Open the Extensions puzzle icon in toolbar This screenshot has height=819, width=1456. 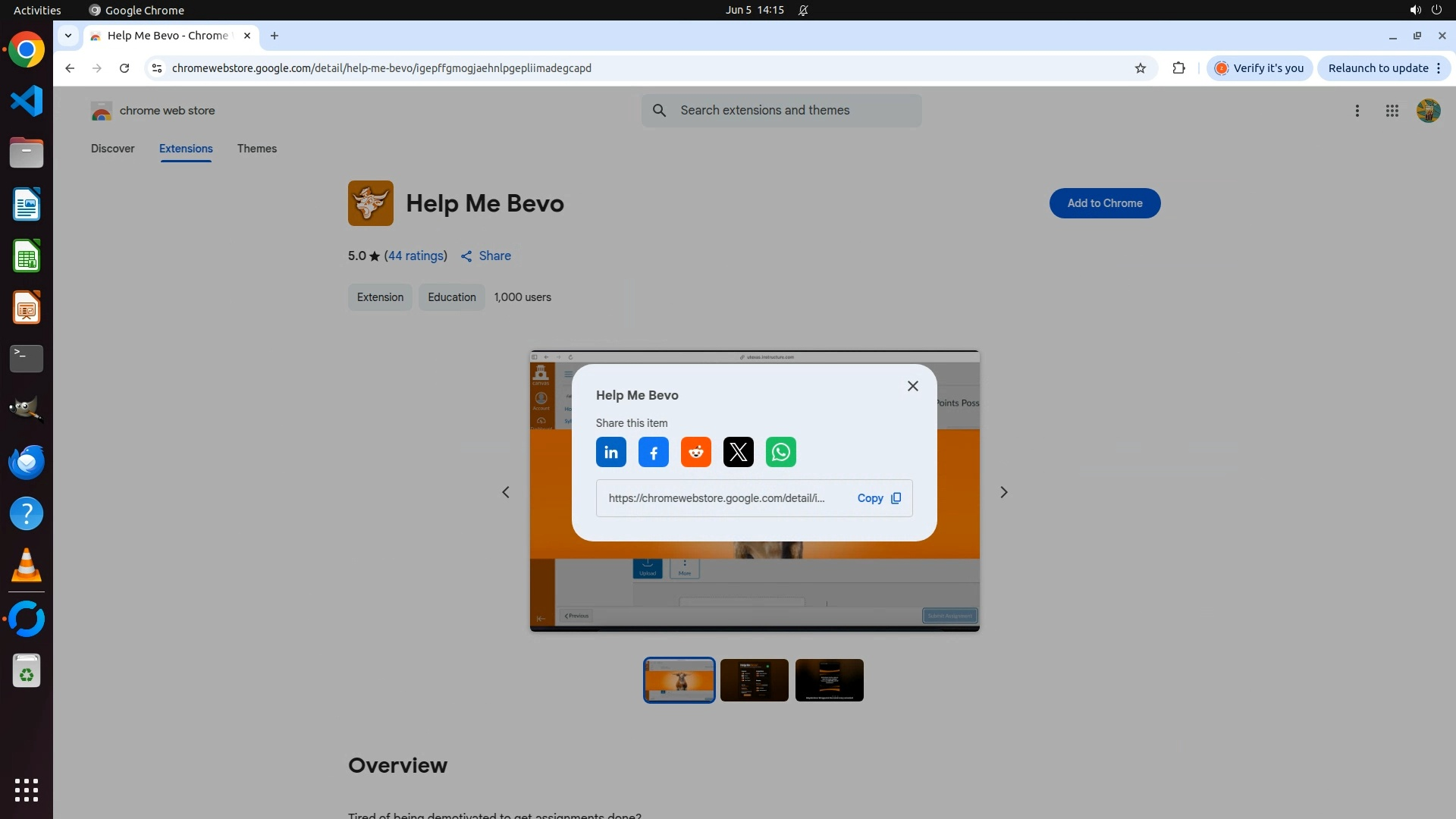pyautogui.click(x=1178, y=68)
